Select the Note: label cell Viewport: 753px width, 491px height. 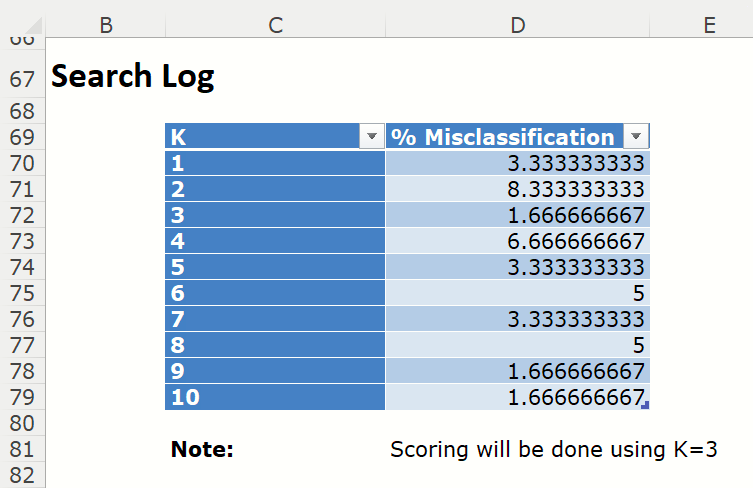point(202,450)
